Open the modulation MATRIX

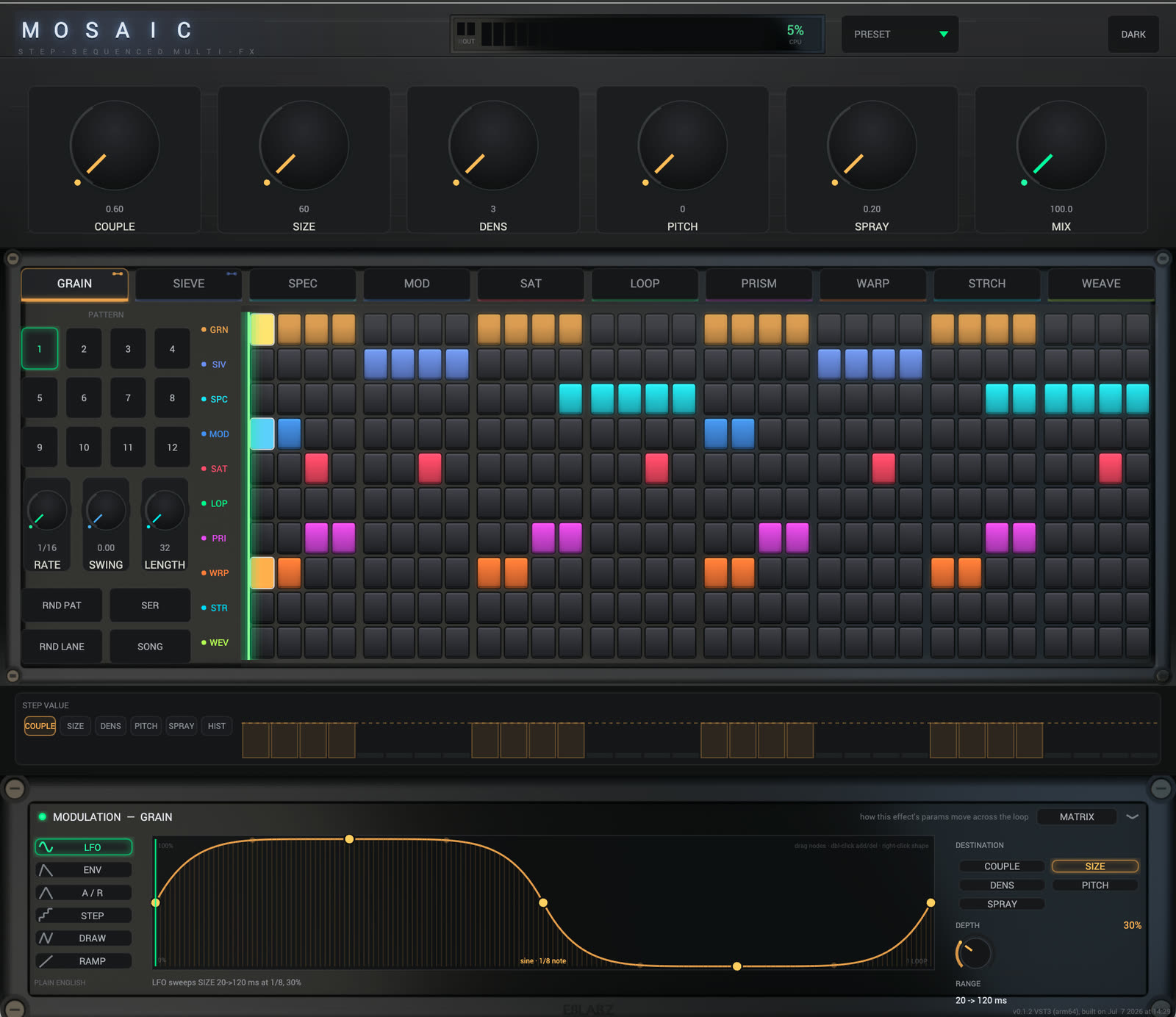tap(1077, 816)
